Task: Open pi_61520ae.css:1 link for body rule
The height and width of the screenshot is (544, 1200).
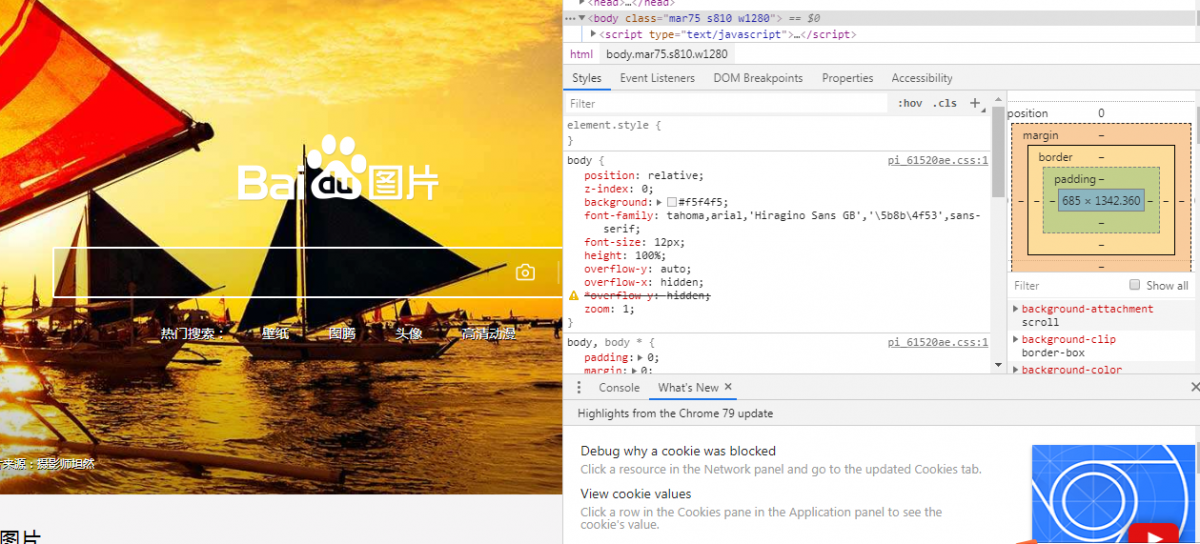Action: pyautogui.click(x=938, y=160)
